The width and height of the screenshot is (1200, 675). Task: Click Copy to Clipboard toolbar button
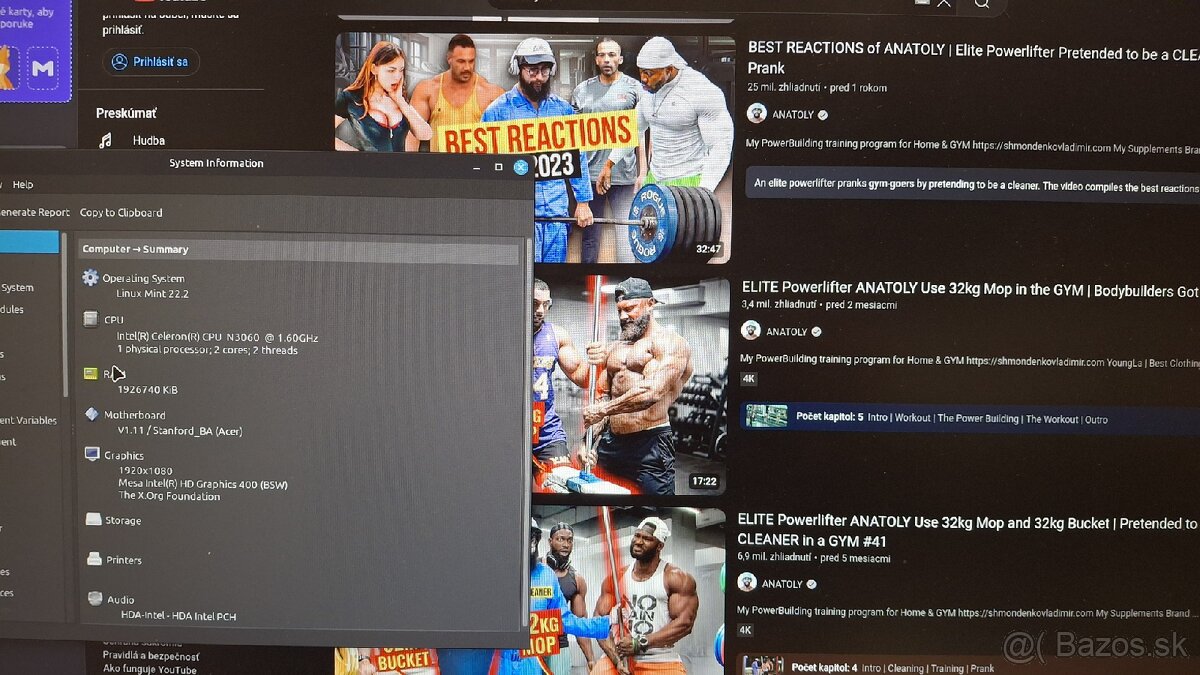[121, 212]
